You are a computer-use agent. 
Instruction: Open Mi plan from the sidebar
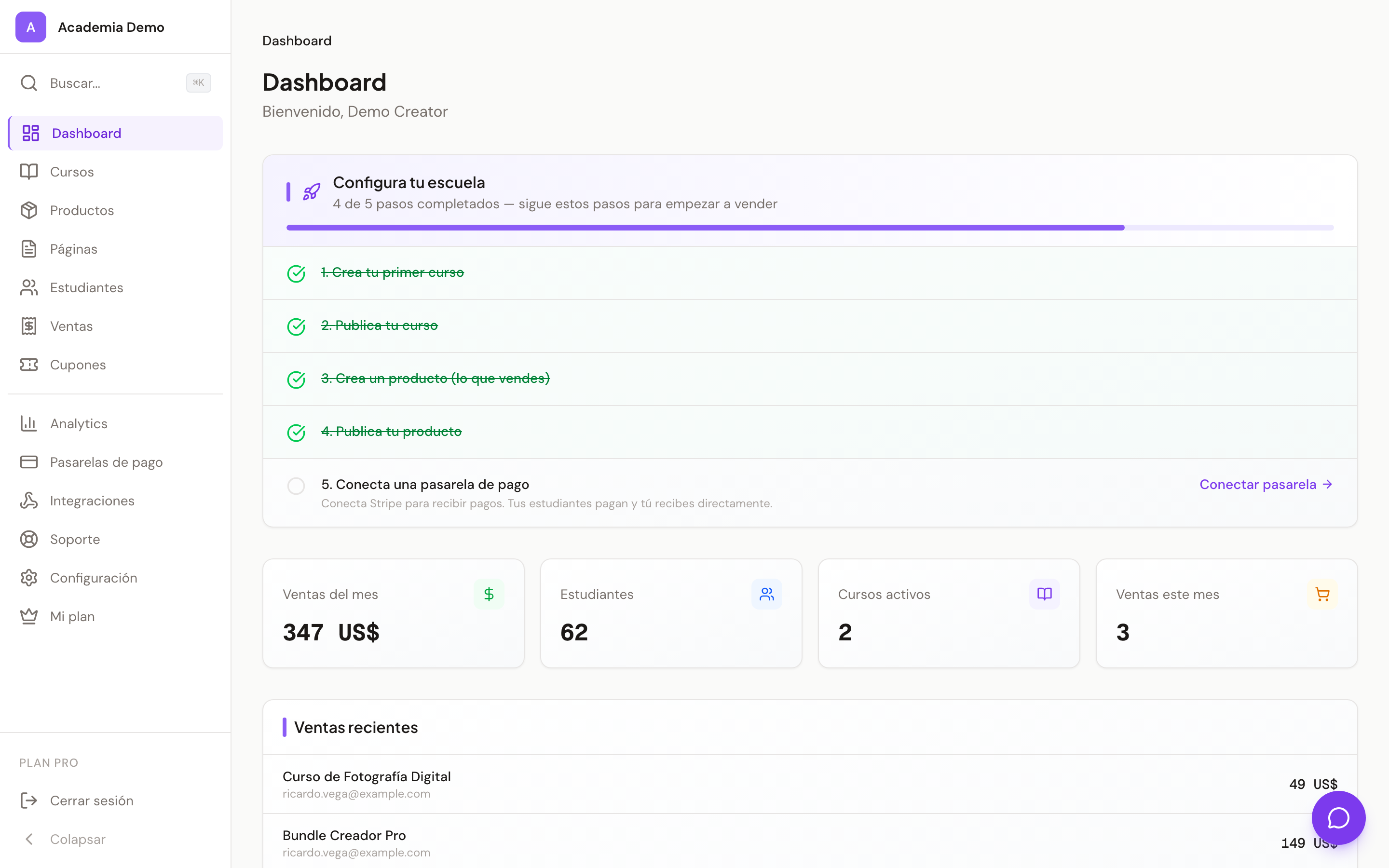(72, 616)
